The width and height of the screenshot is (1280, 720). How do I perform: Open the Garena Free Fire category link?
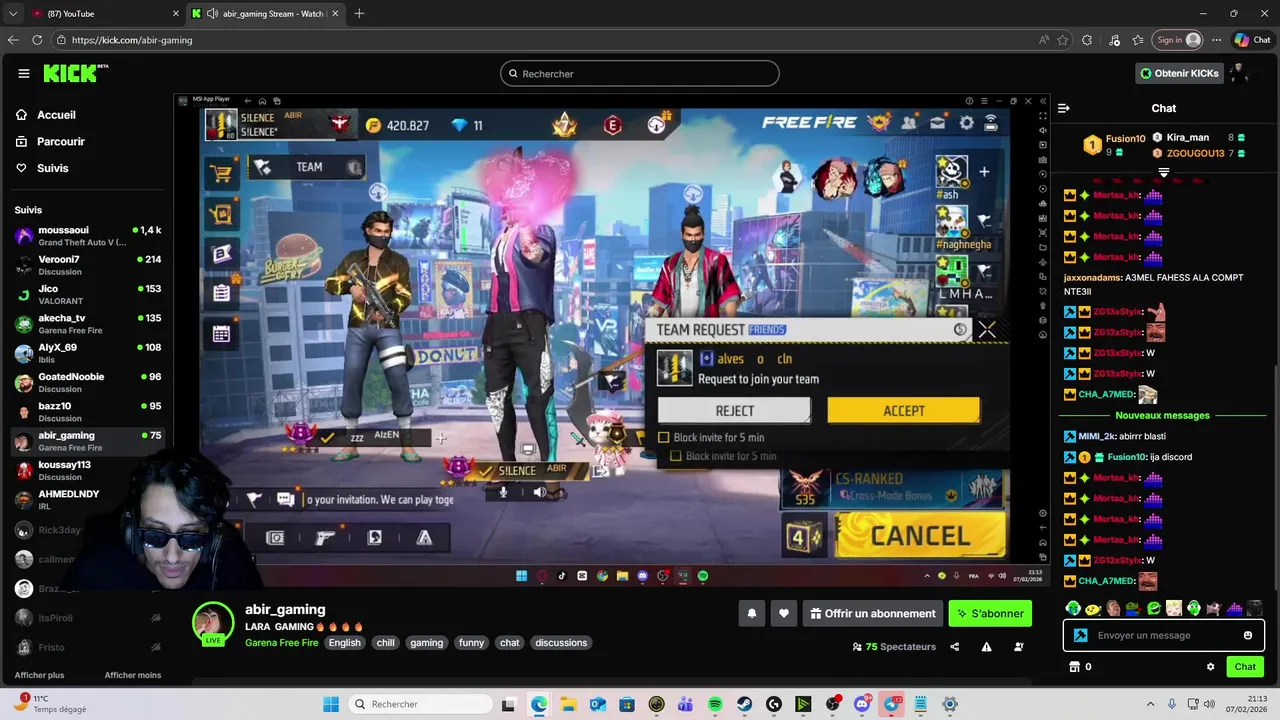point(282,643)
